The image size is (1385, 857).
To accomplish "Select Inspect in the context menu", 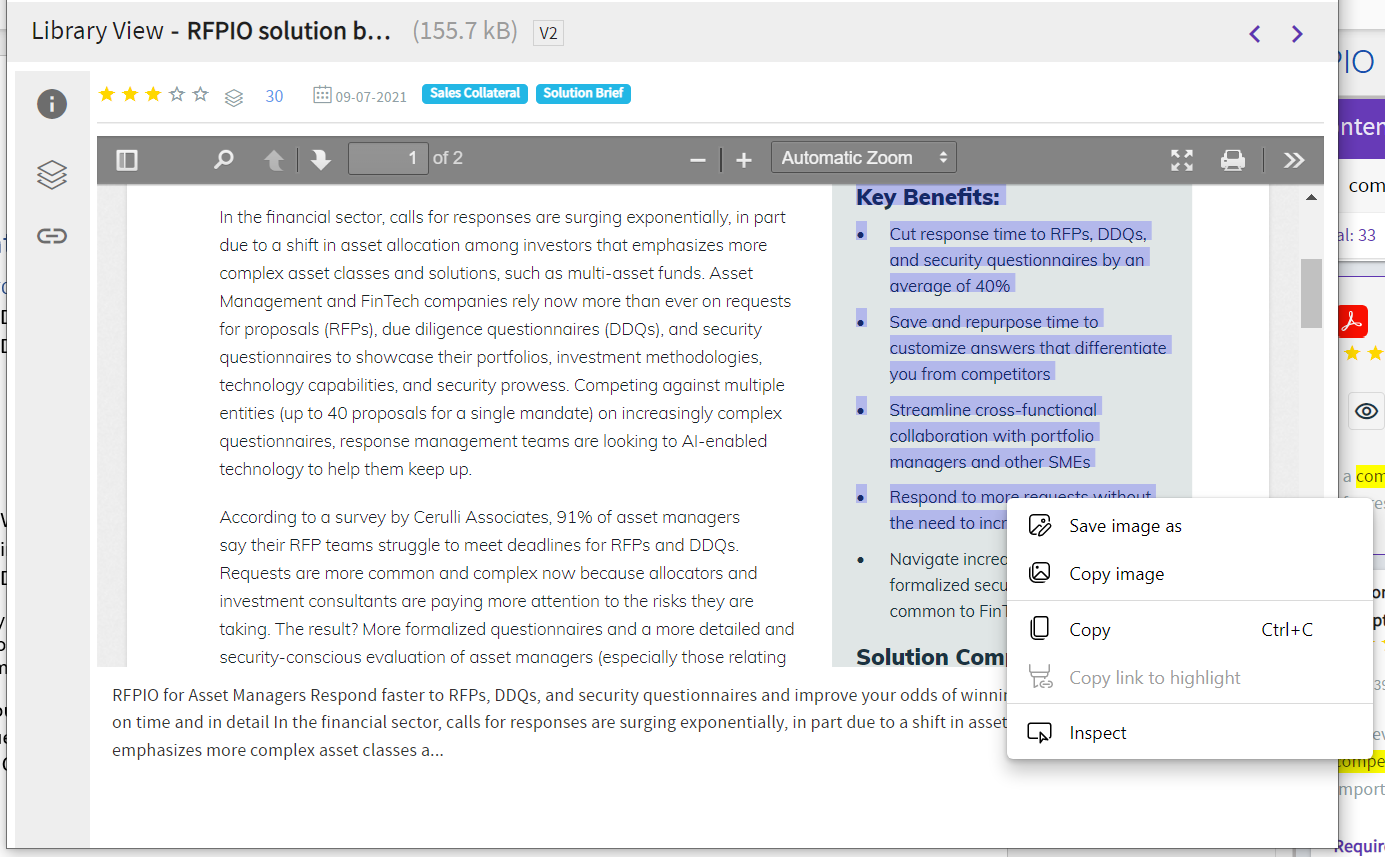I will [x=1190, y=733].
